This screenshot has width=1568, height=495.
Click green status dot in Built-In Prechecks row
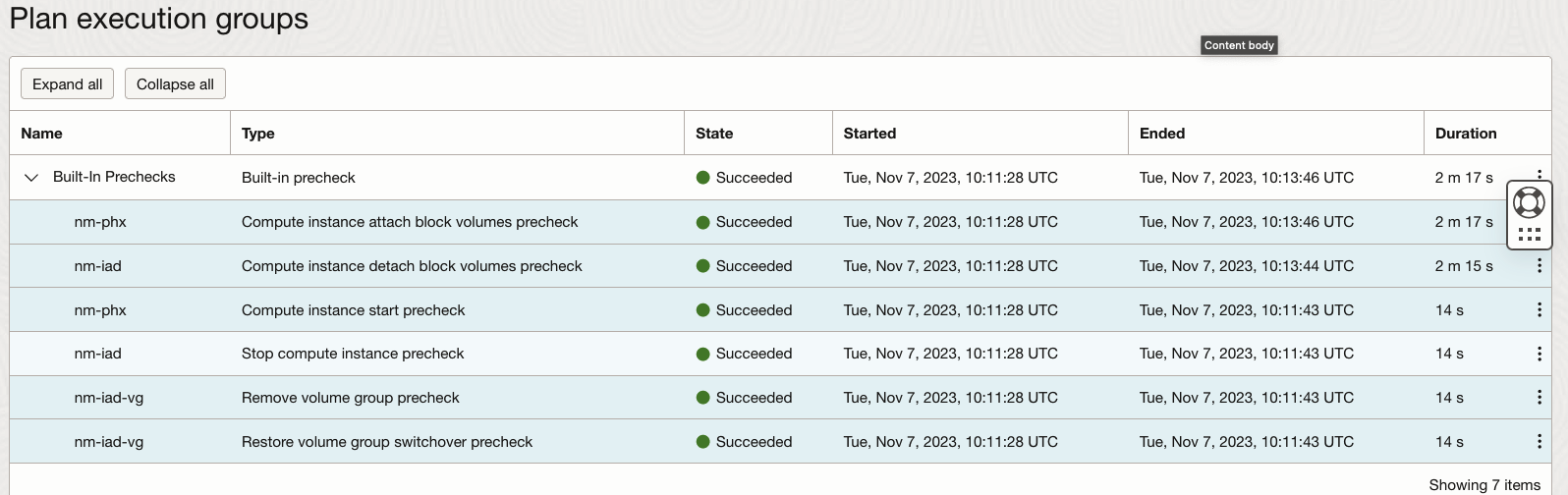click(702, 178)
